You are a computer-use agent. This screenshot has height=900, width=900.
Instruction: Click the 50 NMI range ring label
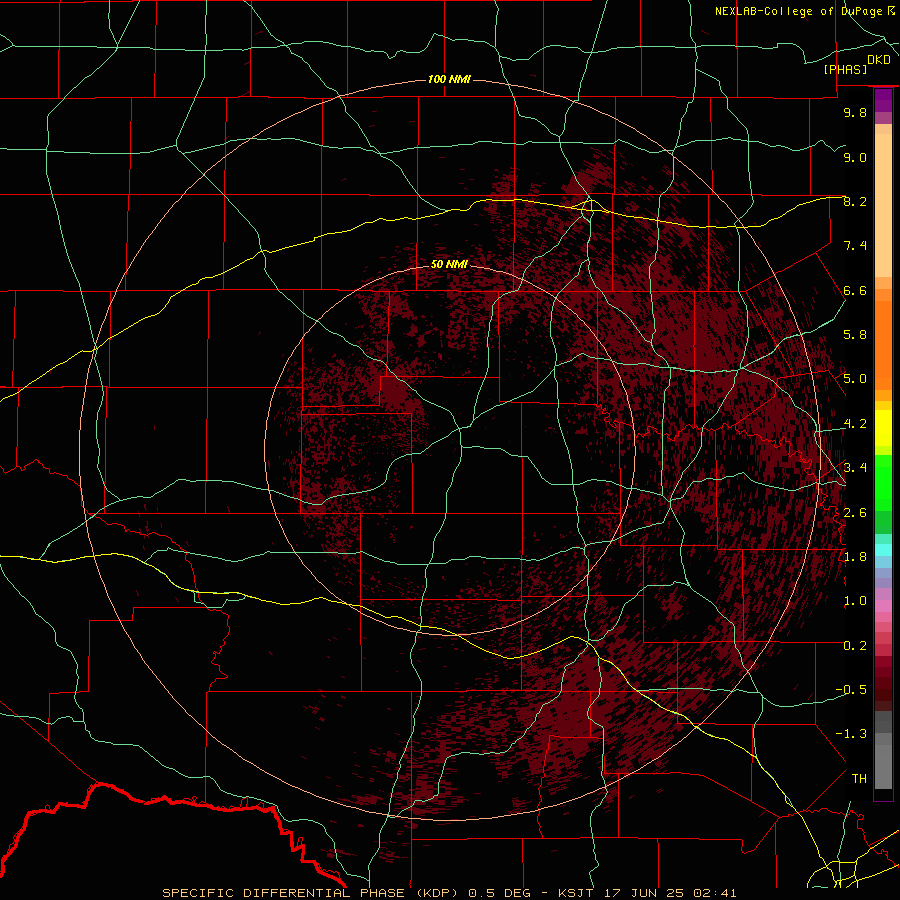[x=449, y=264]
